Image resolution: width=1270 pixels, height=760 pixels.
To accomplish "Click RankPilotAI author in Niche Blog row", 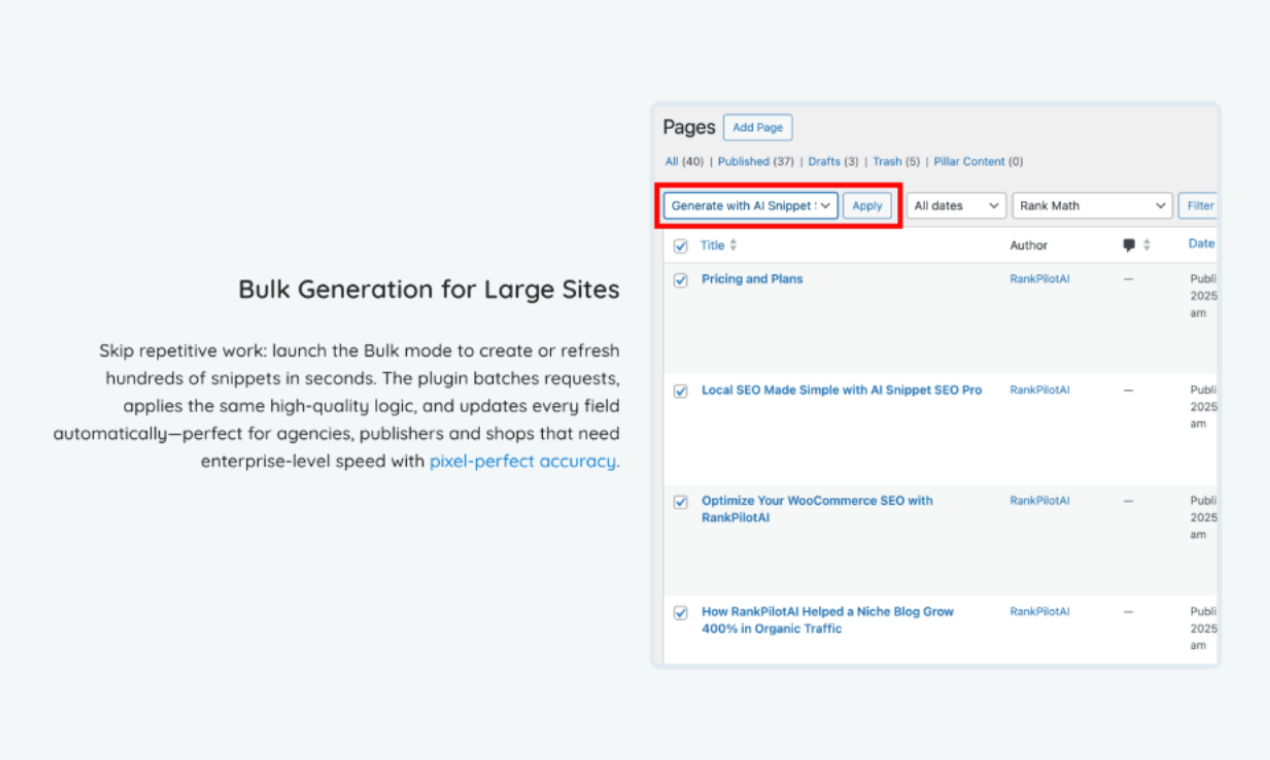I will click(x=1039, y=611).
